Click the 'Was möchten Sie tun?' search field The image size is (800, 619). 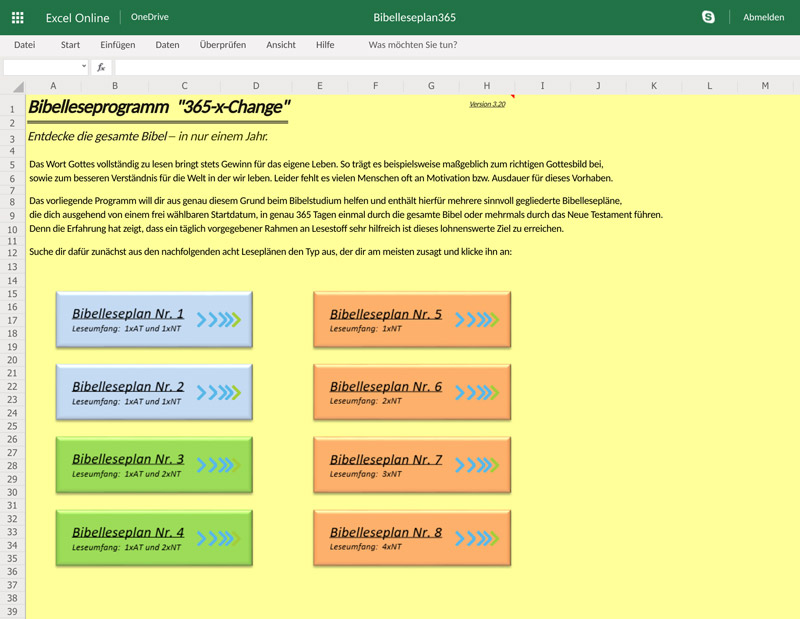(x=412, y=45)
